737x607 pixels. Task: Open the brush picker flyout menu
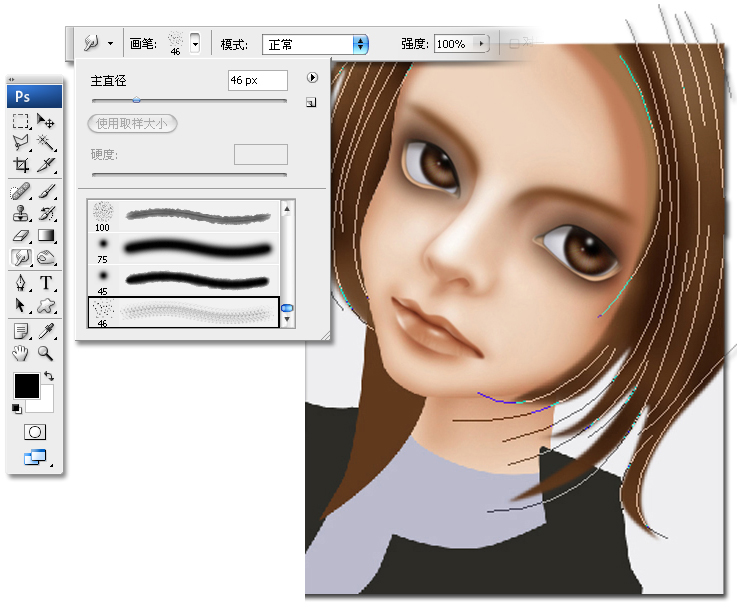tap(312, 78)
